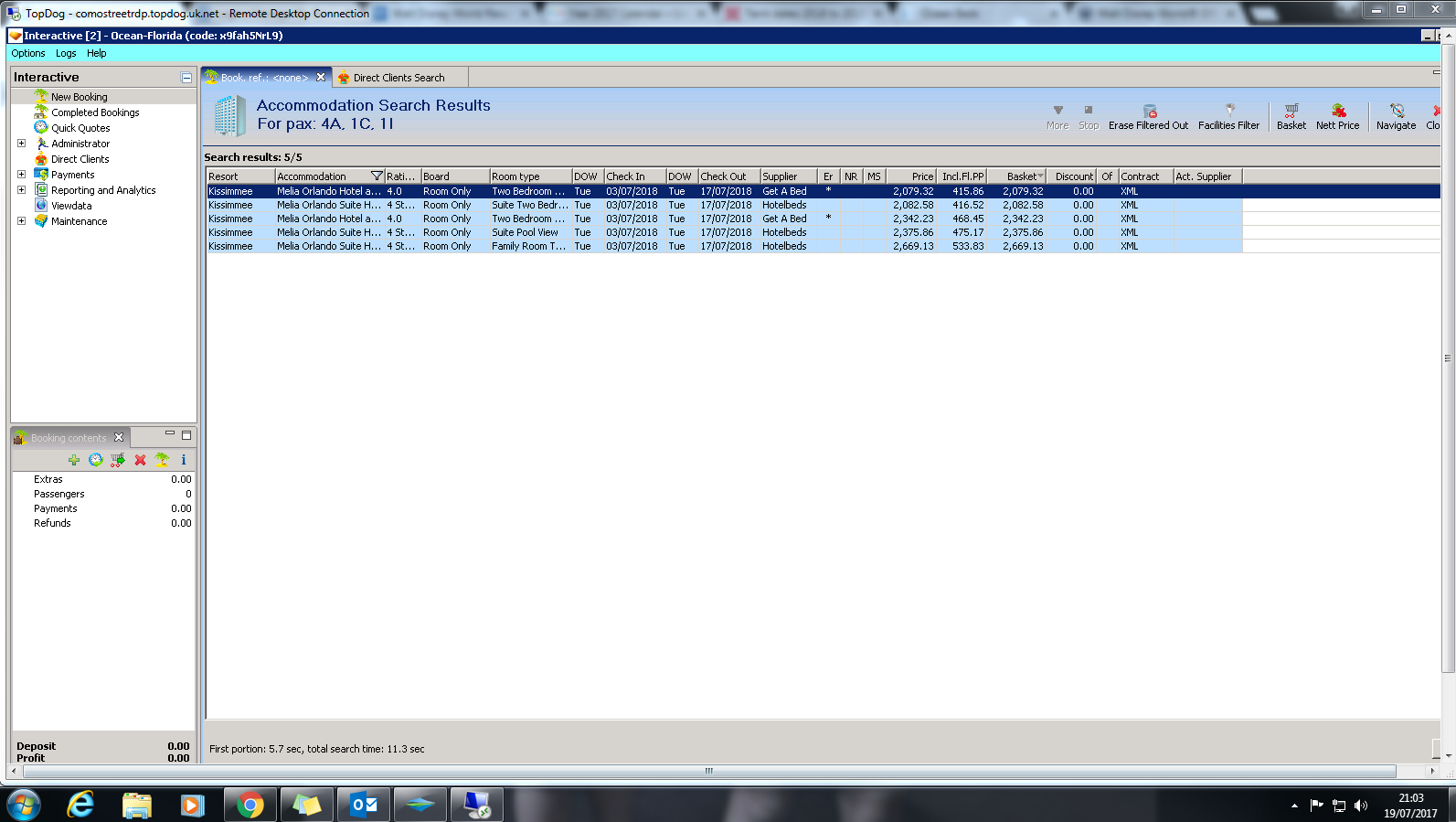
Task: Open Windows Explorer folder from the taskbar
Action: coord(137,805)
